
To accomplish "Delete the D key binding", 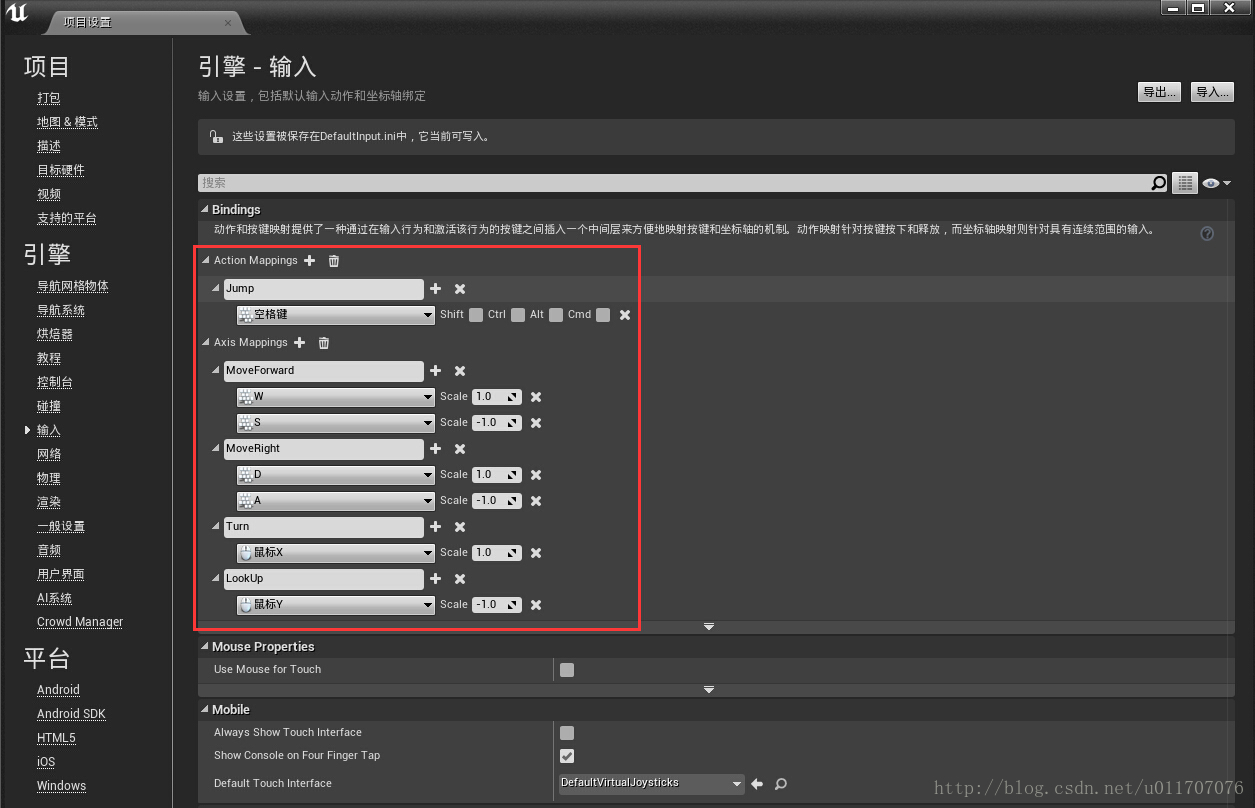I will click(536, 475).
